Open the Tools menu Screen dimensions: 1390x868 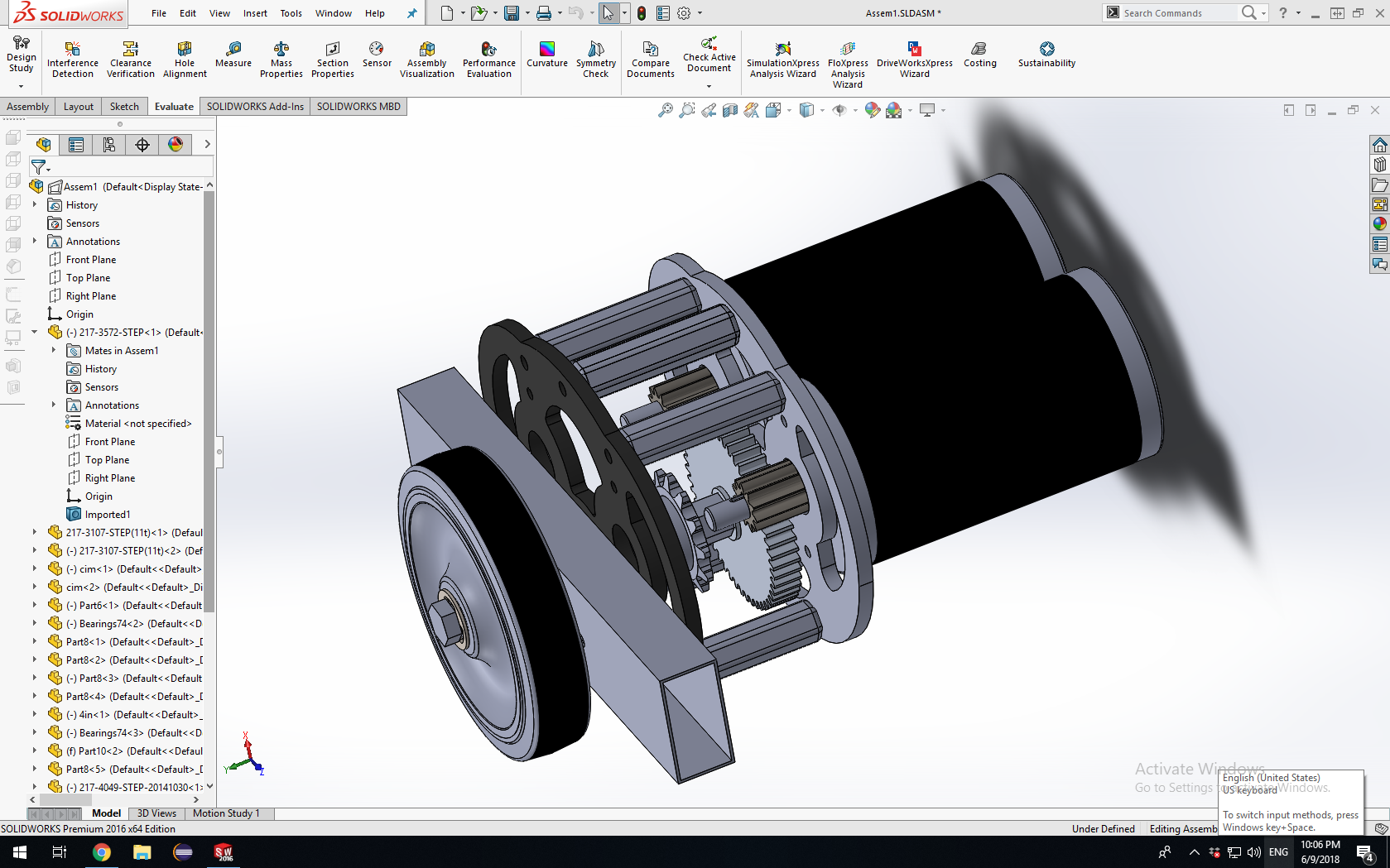coord(291,13)
